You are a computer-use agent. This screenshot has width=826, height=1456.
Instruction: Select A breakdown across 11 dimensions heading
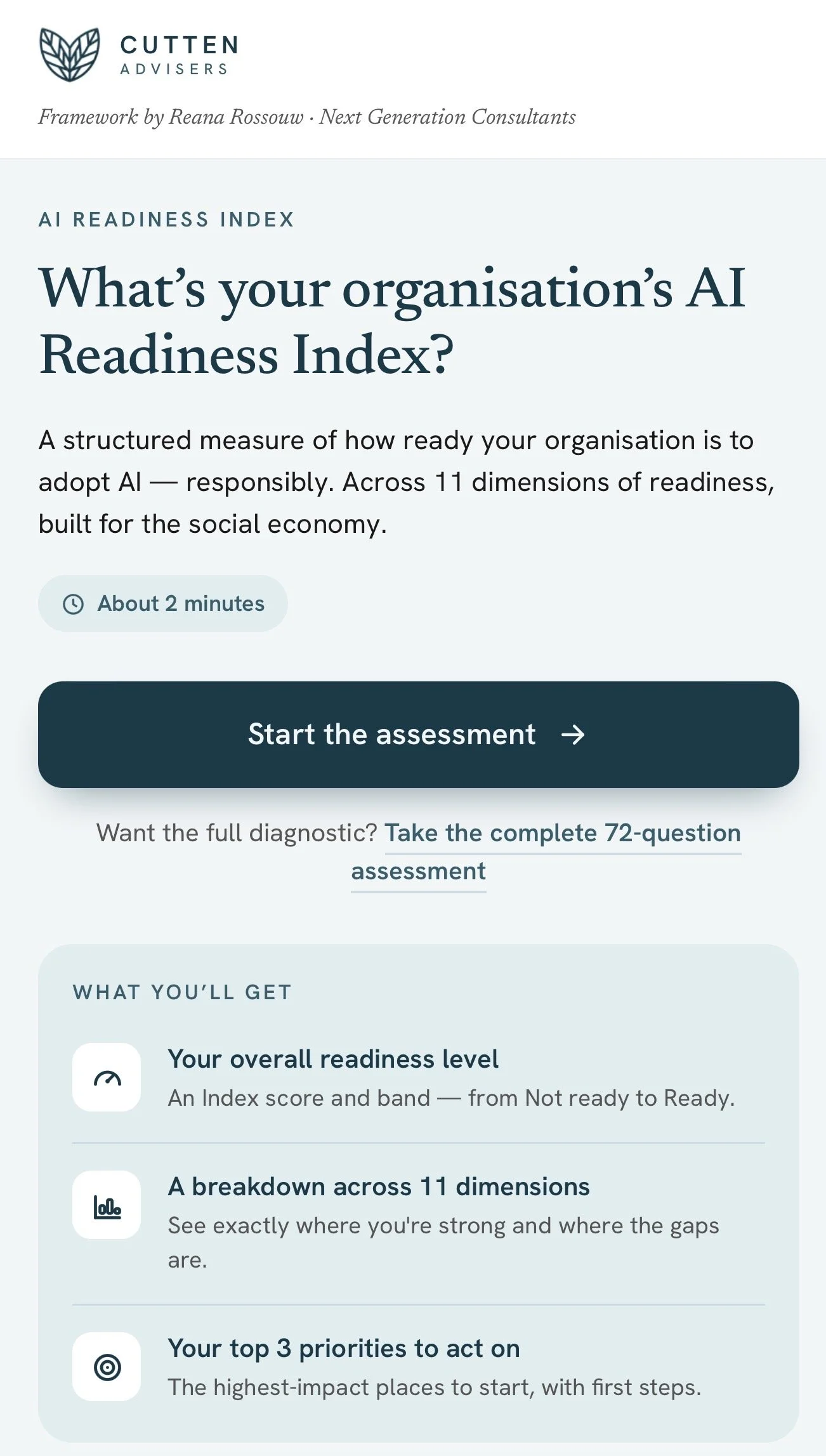[x=379, y=1187]
